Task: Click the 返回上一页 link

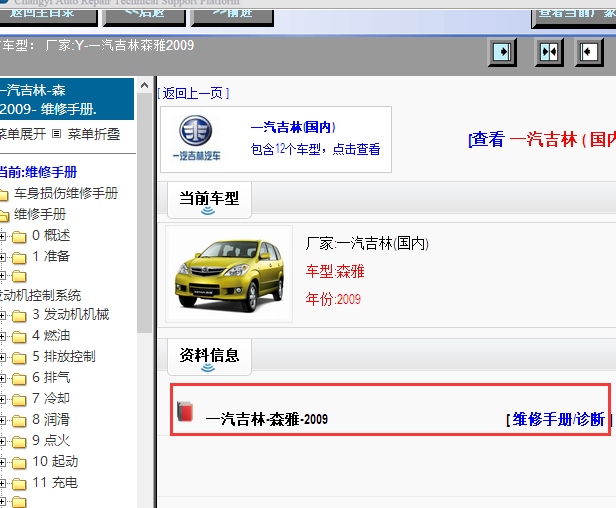Action: pyautogui.click(x=193, y=94)
